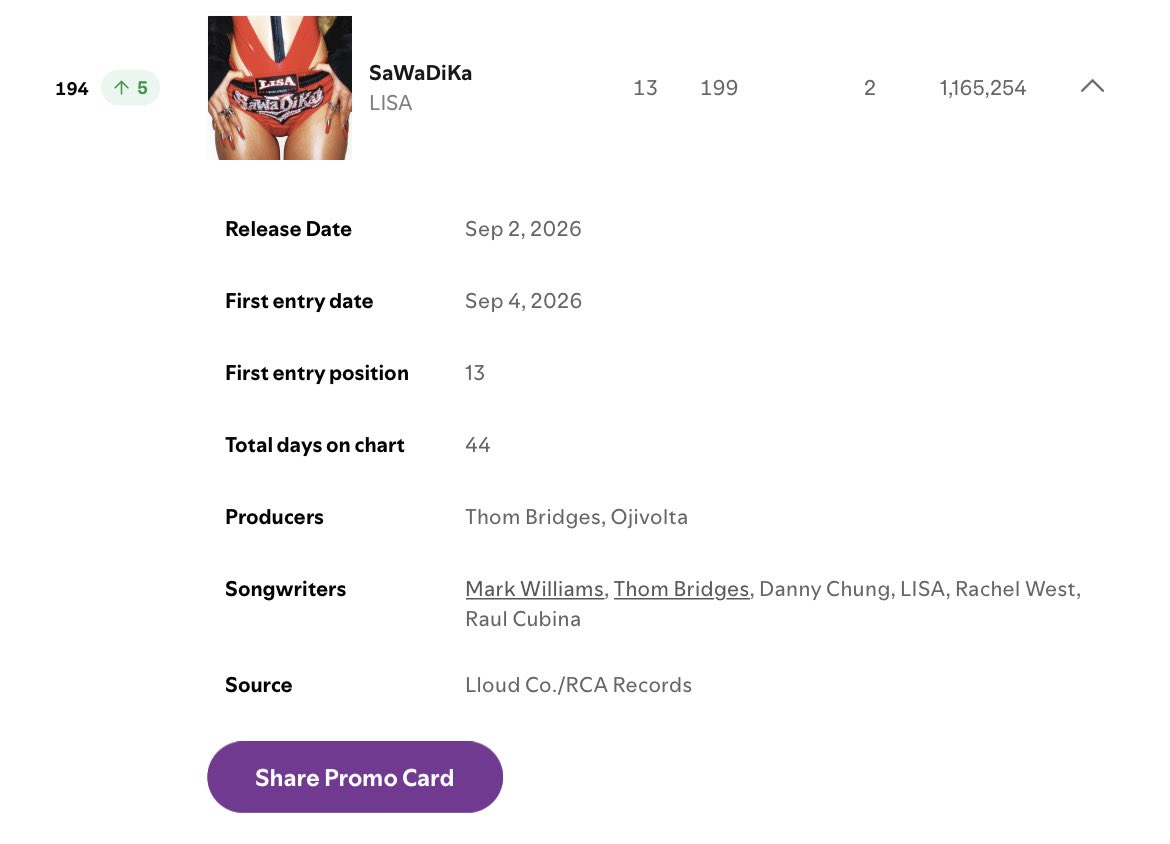Image resolution: width=1170 pixels, height=844 pixels.
Task: Click the First entry date value
Action: [x=523, y=301]
